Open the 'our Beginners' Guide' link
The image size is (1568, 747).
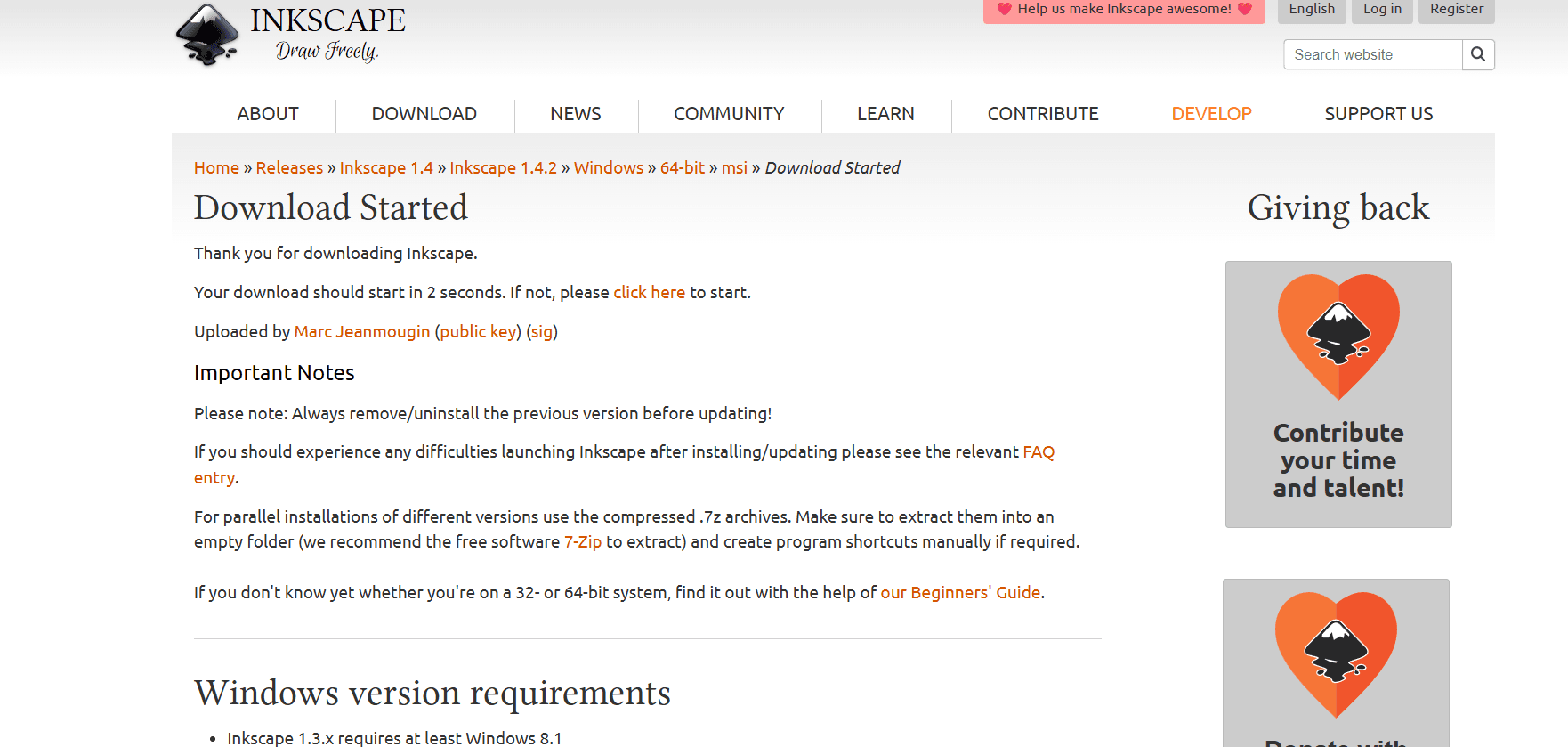coord(959,592)
